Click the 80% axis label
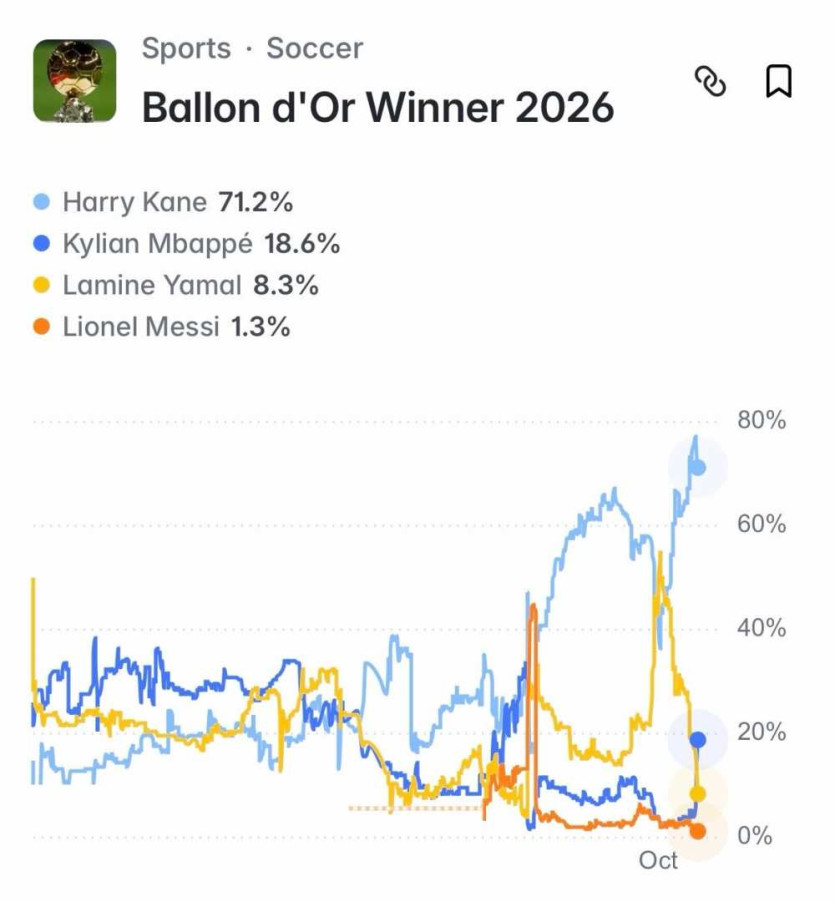This screenshot has width=835, height=902. (761, 421)
